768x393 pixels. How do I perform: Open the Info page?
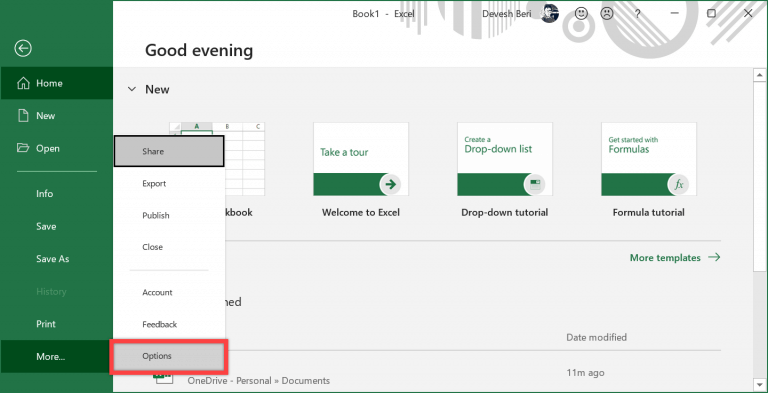point(56,194)
